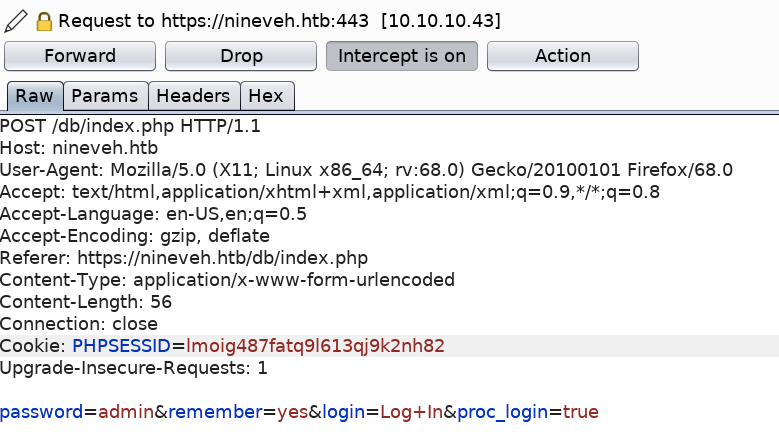Click the padlock HTTPS icon

point(43,20)
